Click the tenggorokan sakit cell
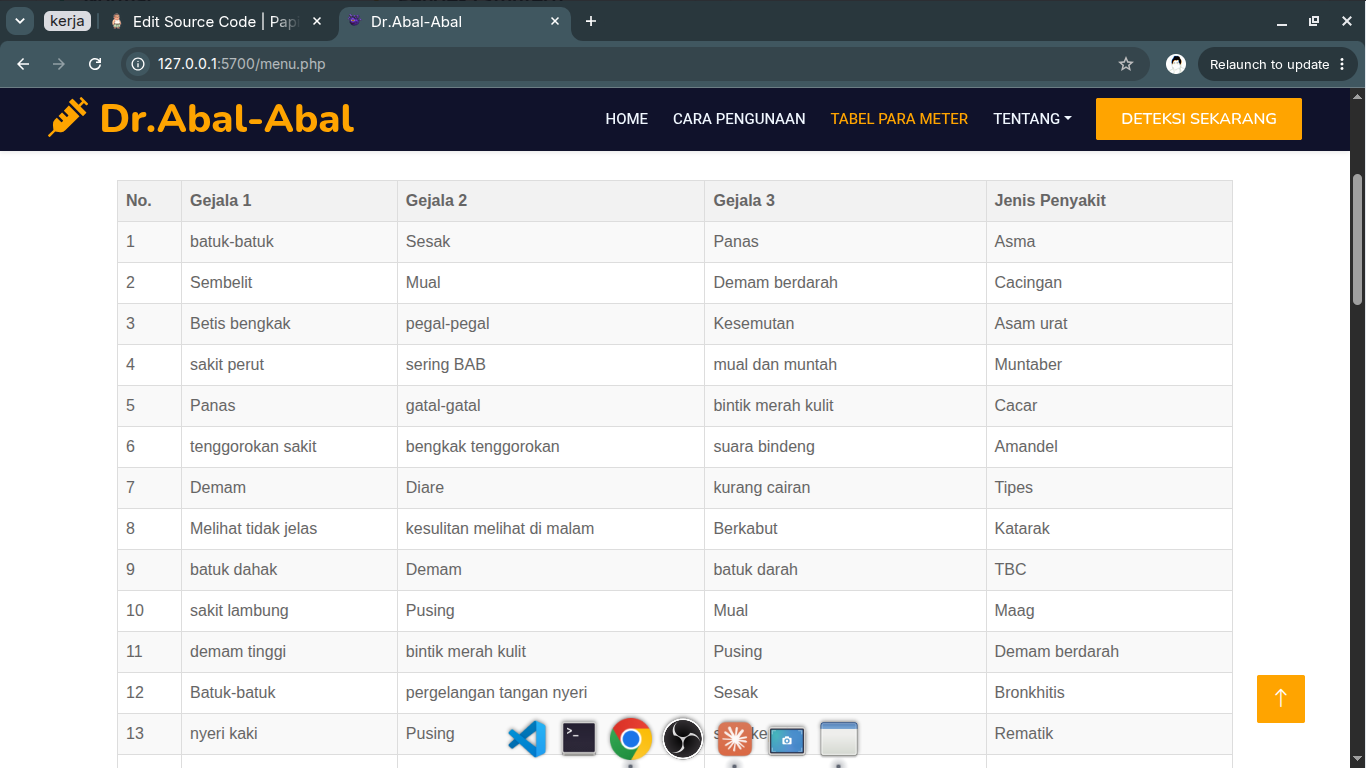 [290, 447]
